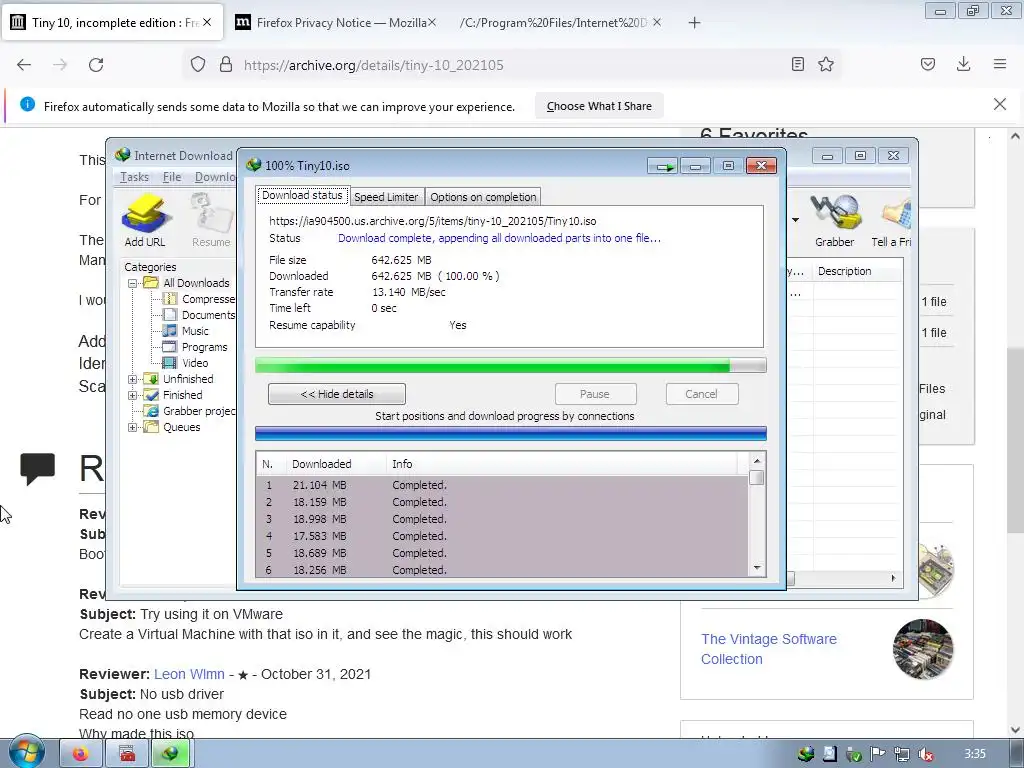Click the Resume toolbar icon in IDM
This screenshot has height=768, width=1024.
click(x=211, y=220)
